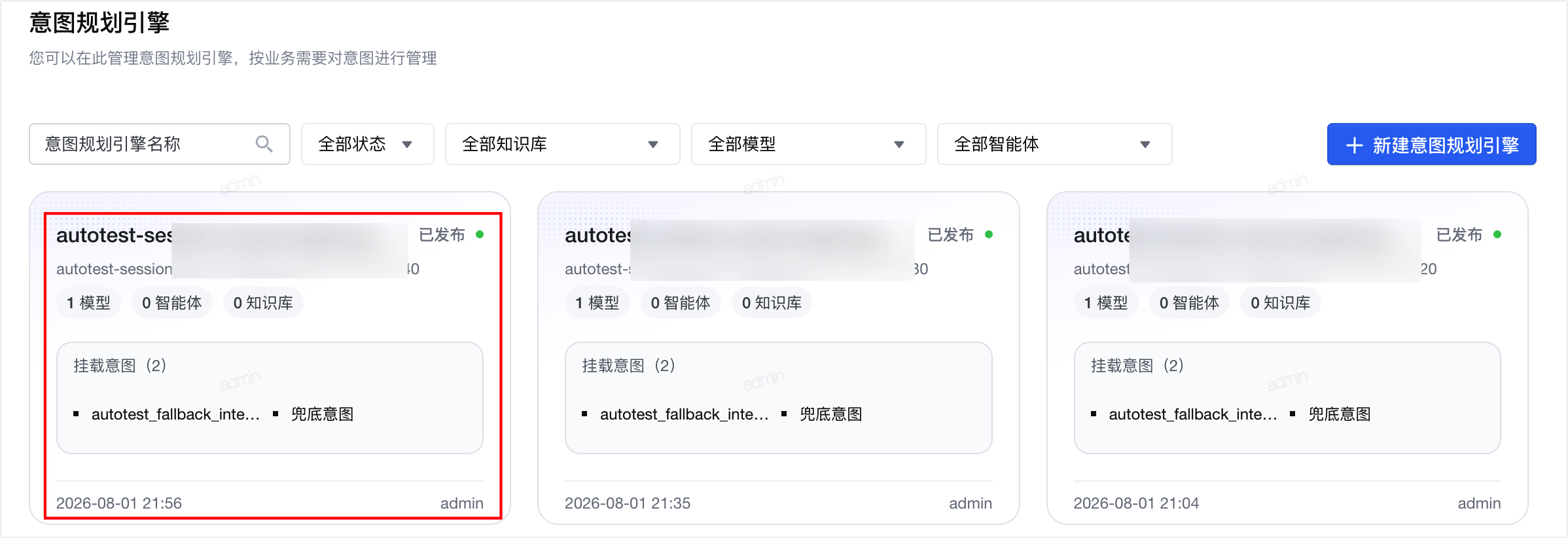Click the green status dot on the 21:35 card

989,234
